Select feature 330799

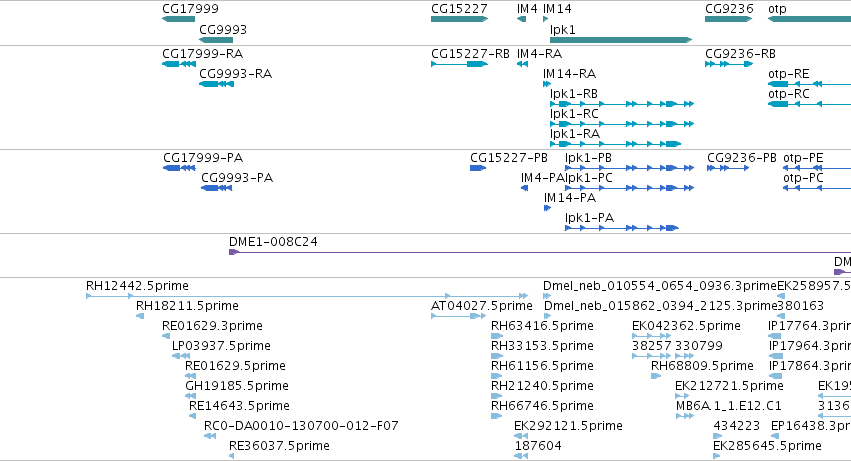pyautogui.click(x=699, y=346)
